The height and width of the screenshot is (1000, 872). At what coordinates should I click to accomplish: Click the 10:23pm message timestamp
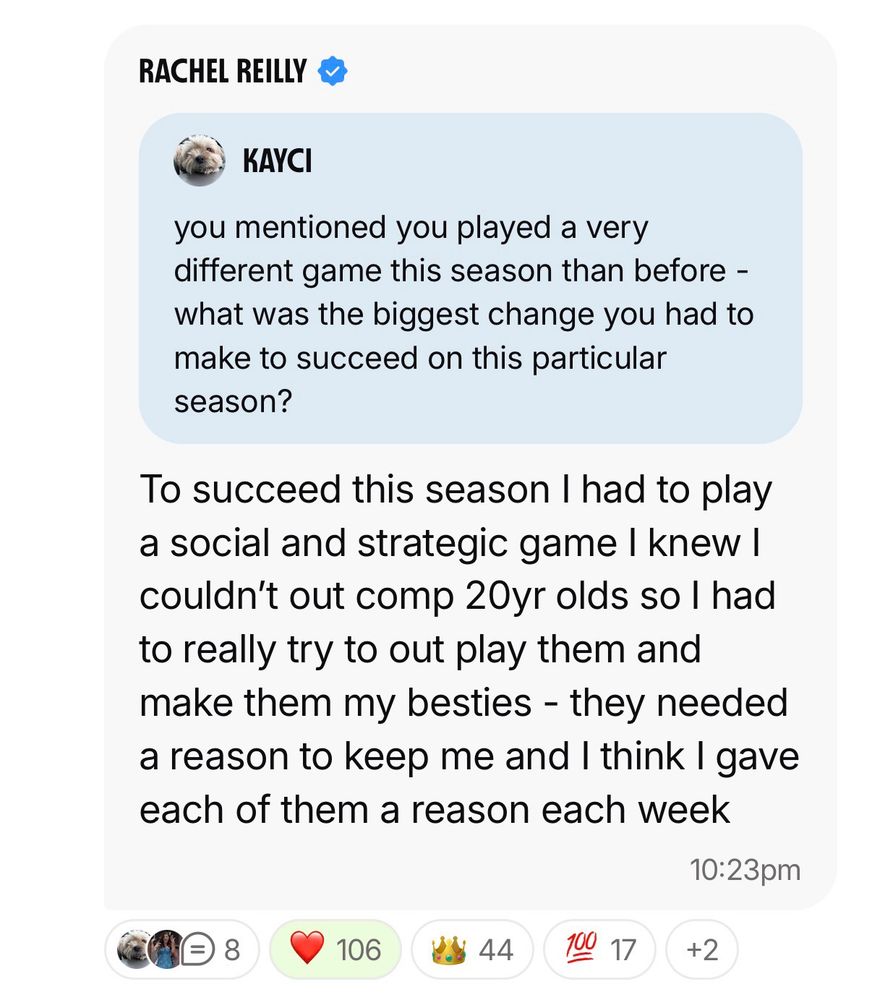click(x=745, y=870)
